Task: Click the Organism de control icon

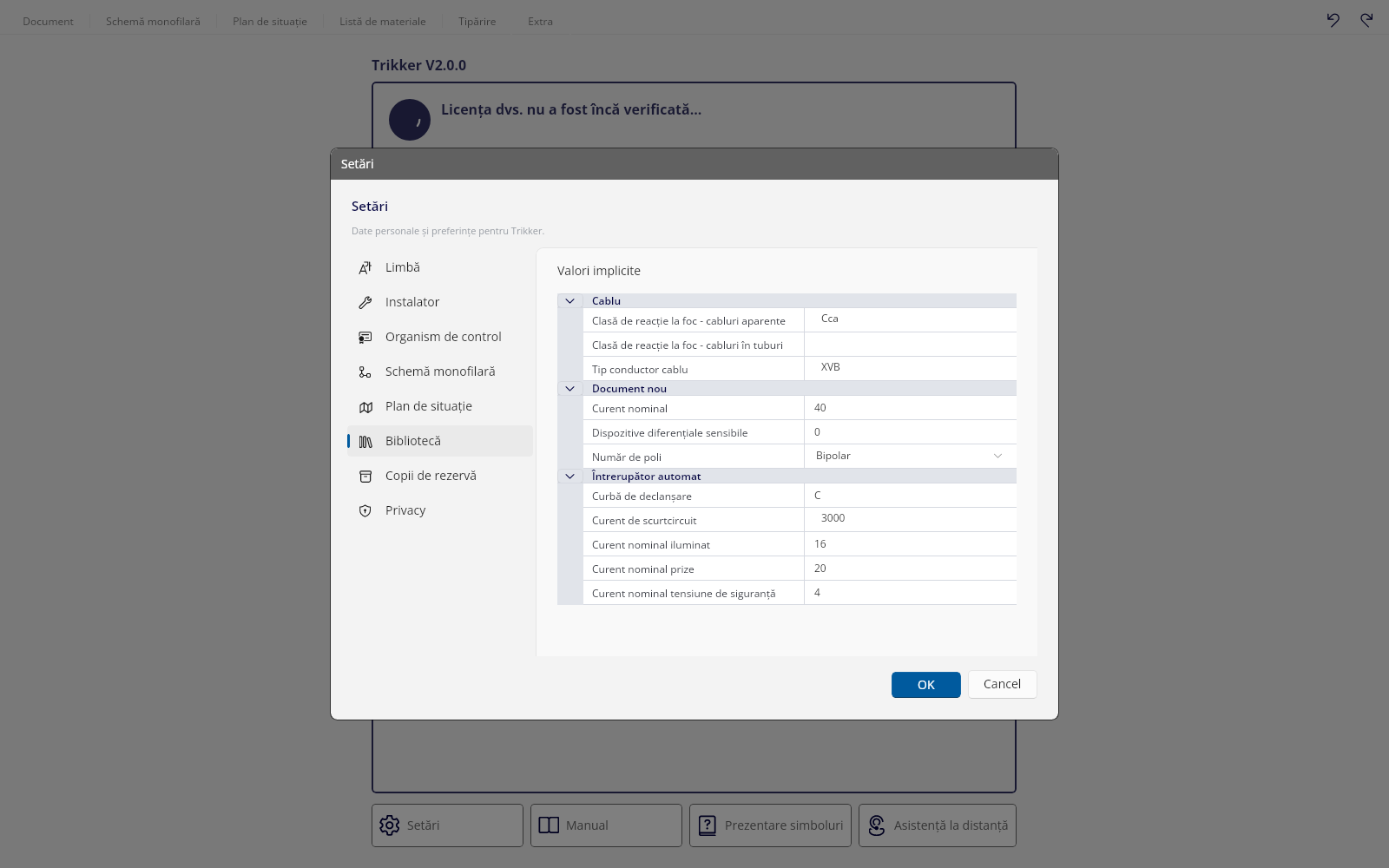Action: [x=365, y=337]
